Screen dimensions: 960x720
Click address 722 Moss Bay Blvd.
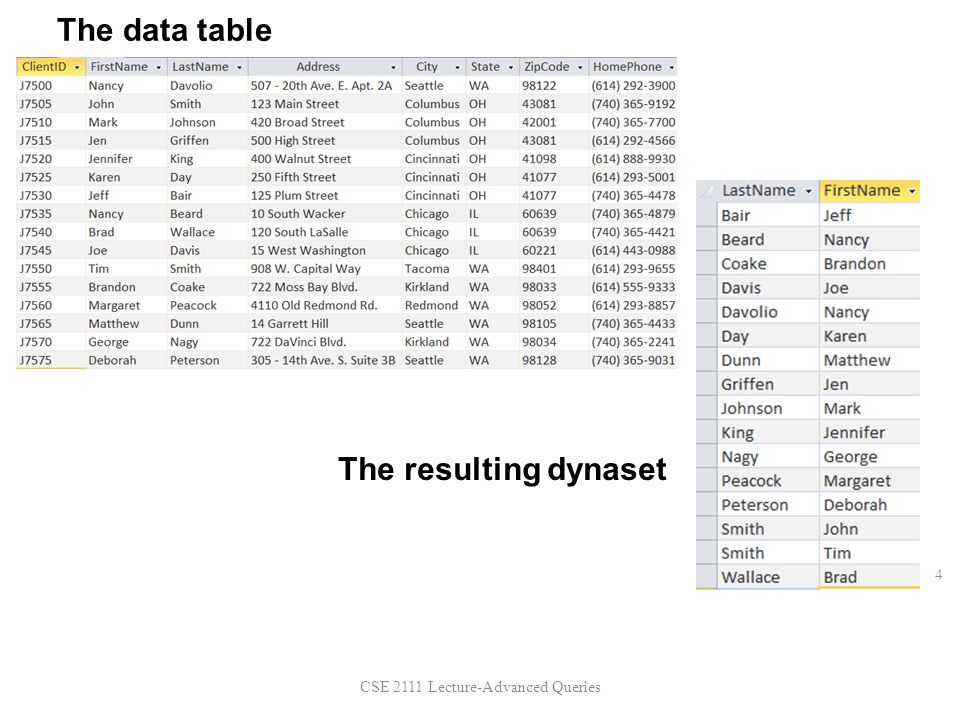click(304, 287)
